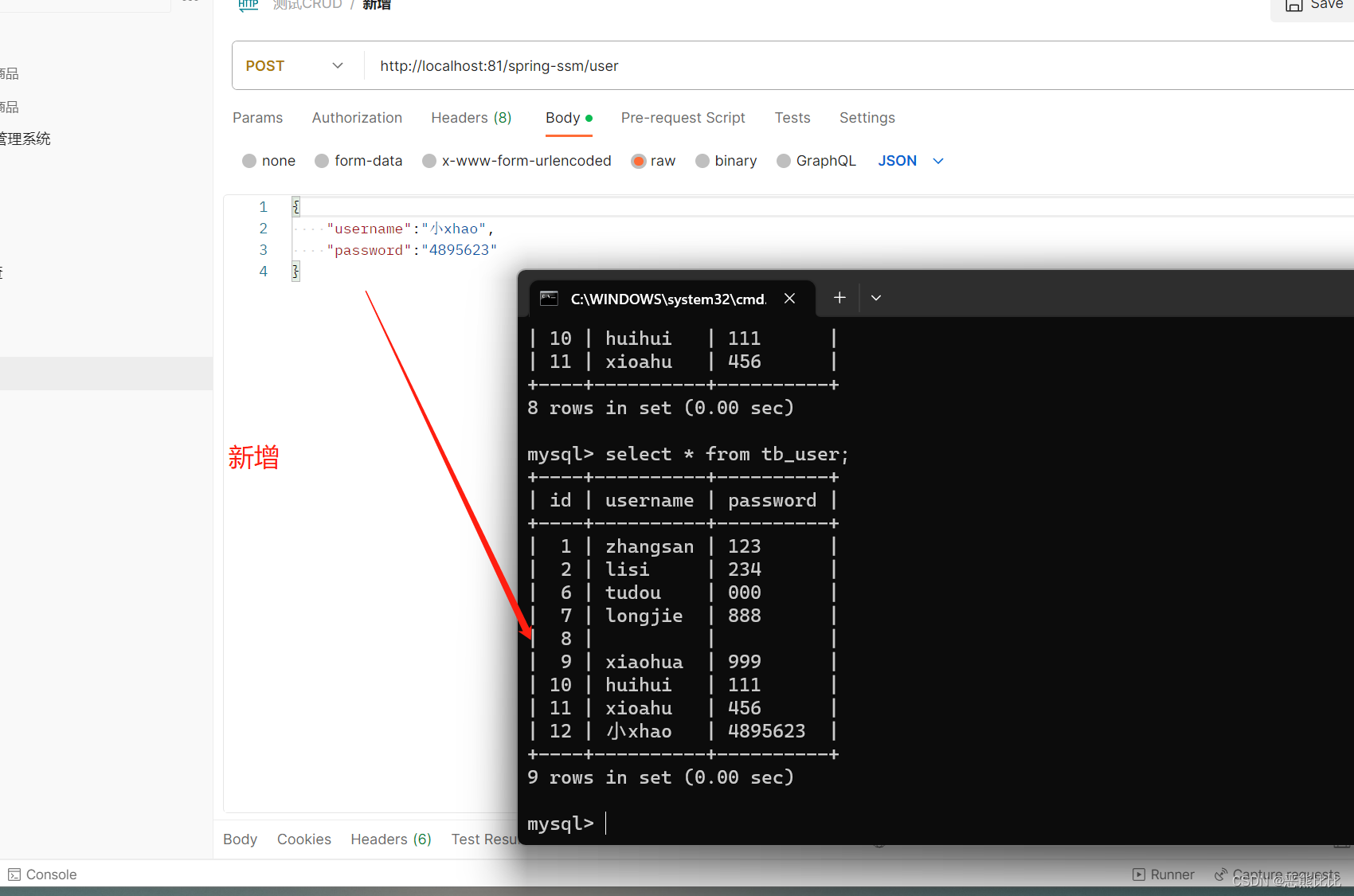This screenshot has height=896, width=1354.
Task: Click the "username" key in JSON body
Action: pyautogui.click(x=369, y=229)
